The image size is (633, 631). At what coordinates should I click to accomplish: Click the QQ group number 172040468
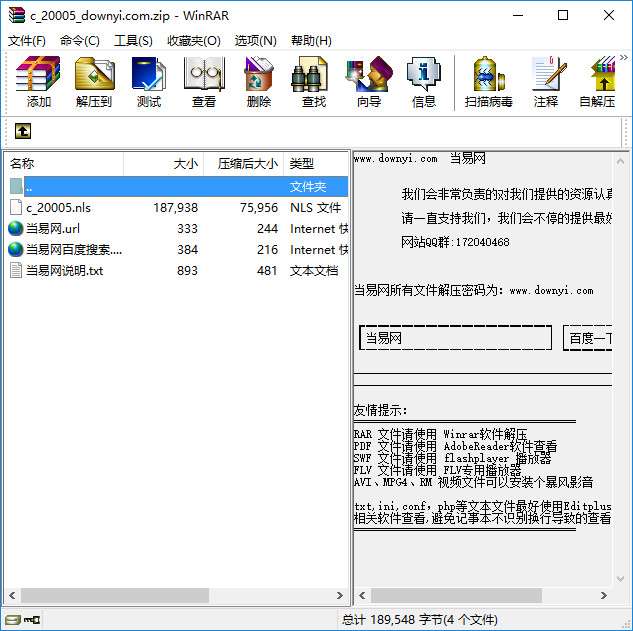pyautogui.click(x=482, y=242)
